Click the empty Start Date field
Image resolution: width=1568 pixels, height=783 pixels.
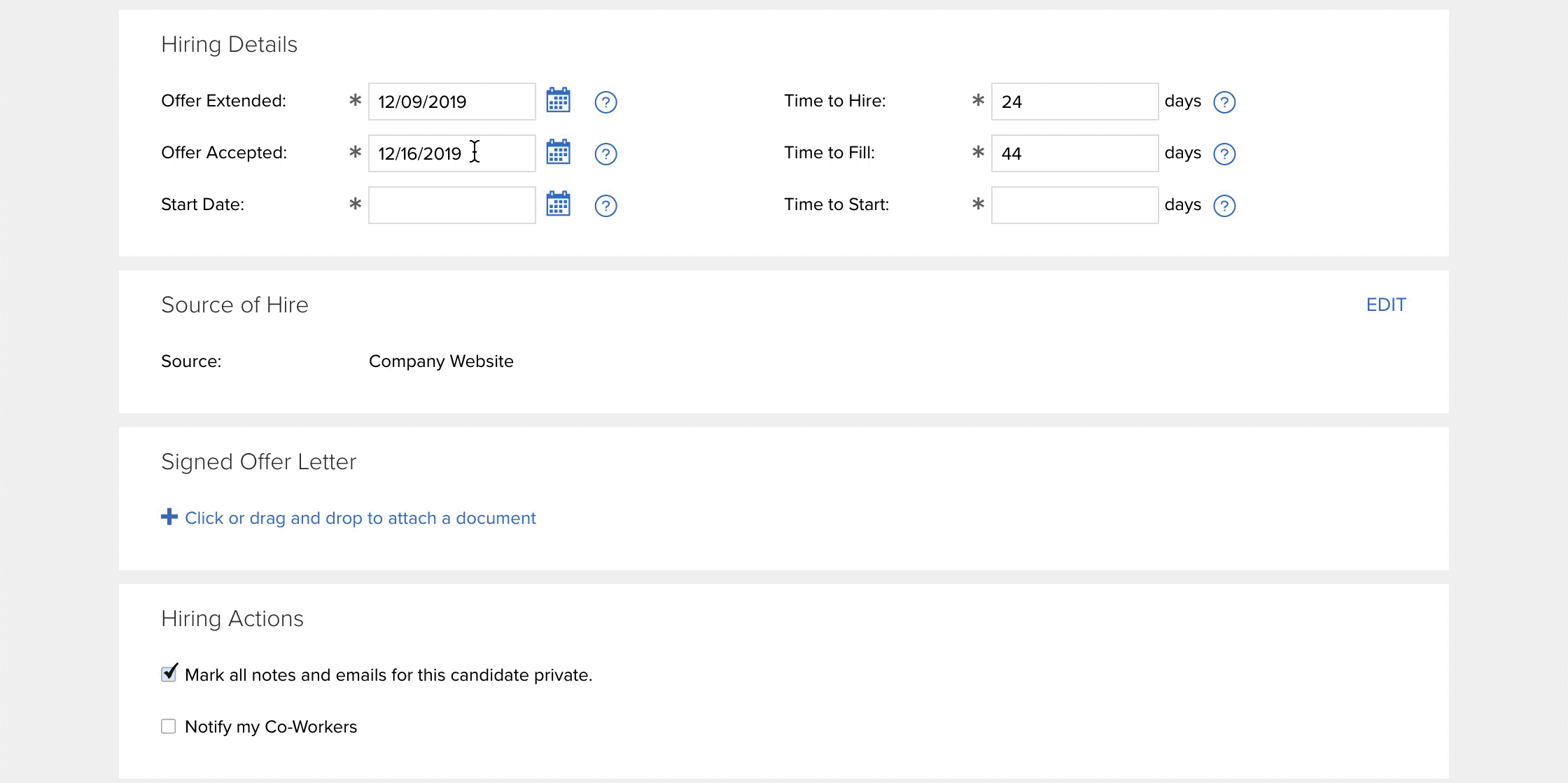coord(452,205)
